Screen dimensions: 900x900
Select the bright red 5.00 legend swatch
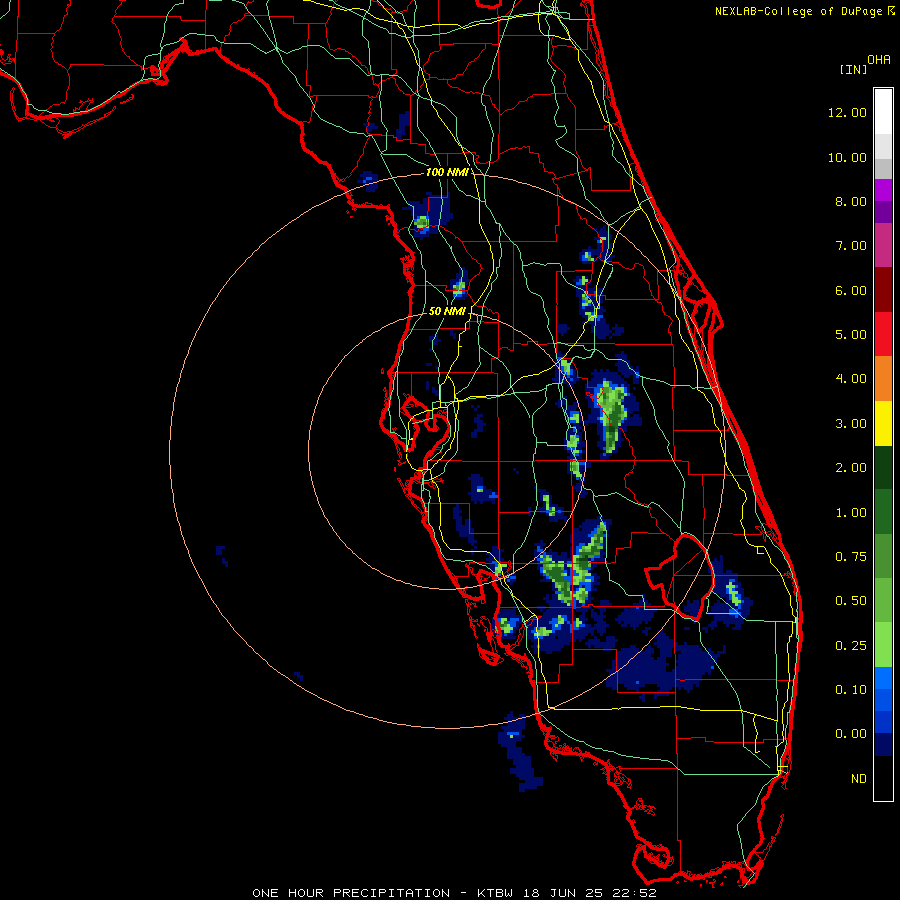[883, 335]
